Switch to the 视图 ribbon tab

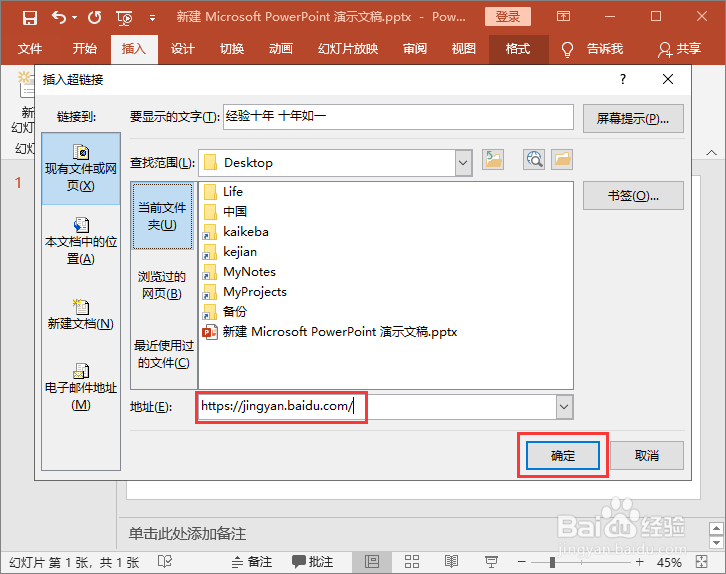point(463,49)
